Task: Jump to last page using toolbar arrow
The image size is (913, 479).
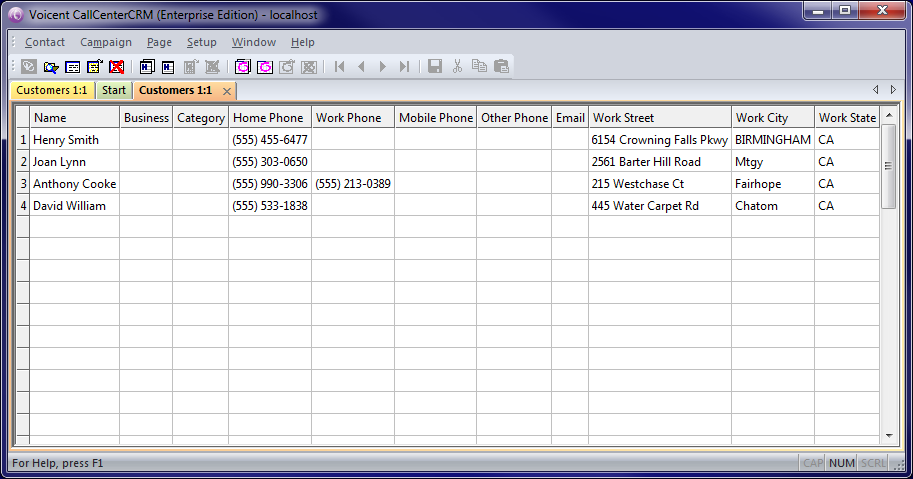Action: point(404,67)
